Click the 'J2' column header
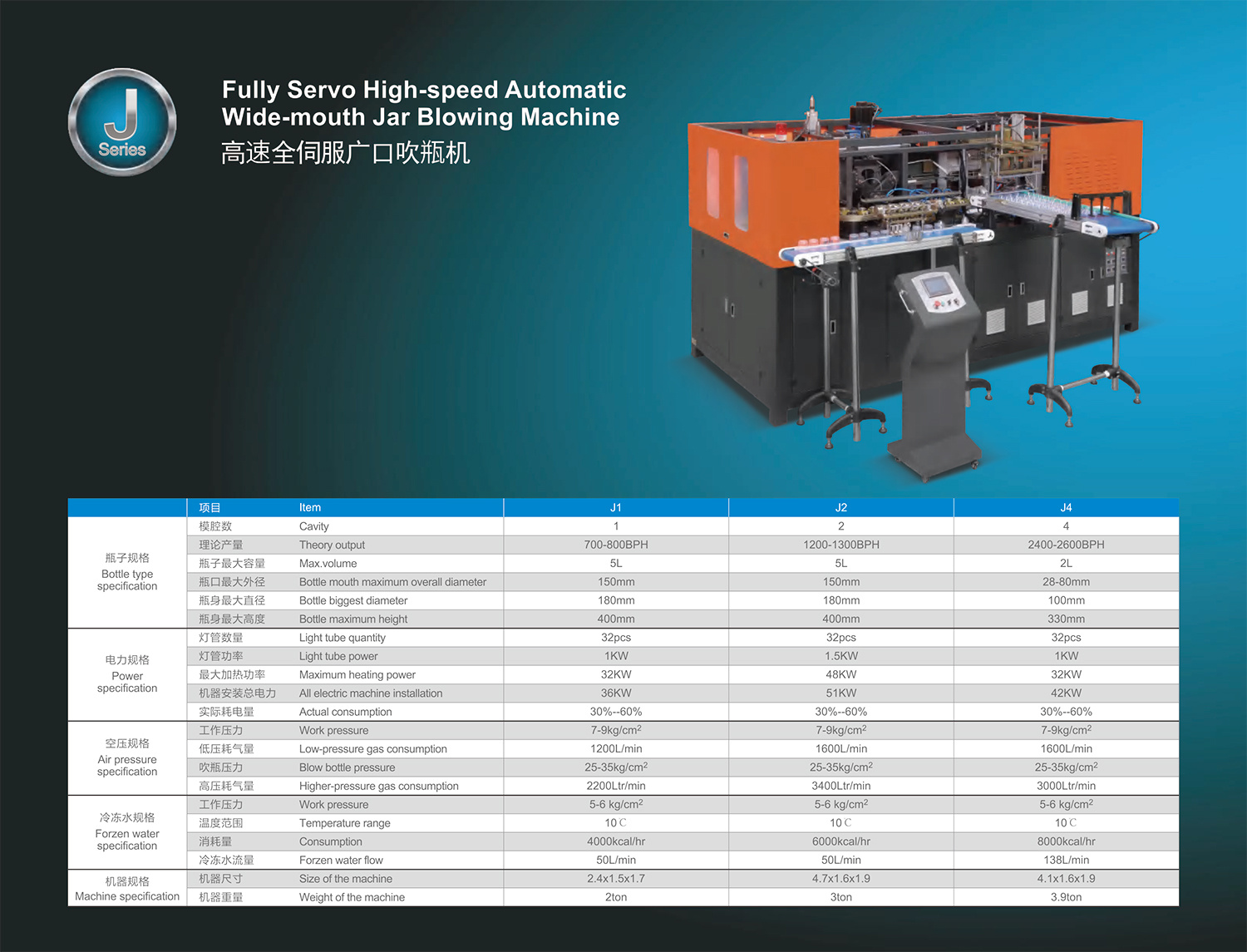 [841, 507]
